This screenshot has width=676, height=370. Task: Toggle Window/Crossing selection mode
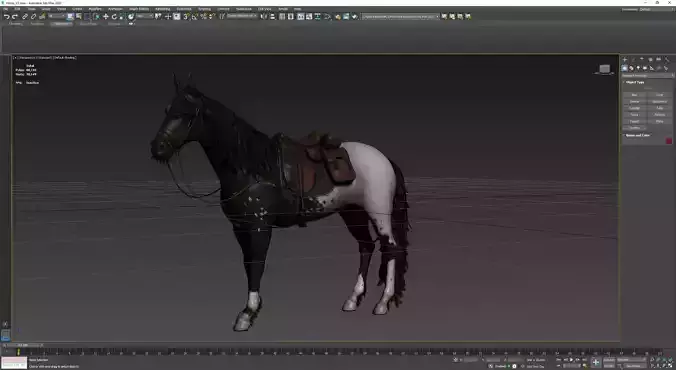(x=97, y=16)
